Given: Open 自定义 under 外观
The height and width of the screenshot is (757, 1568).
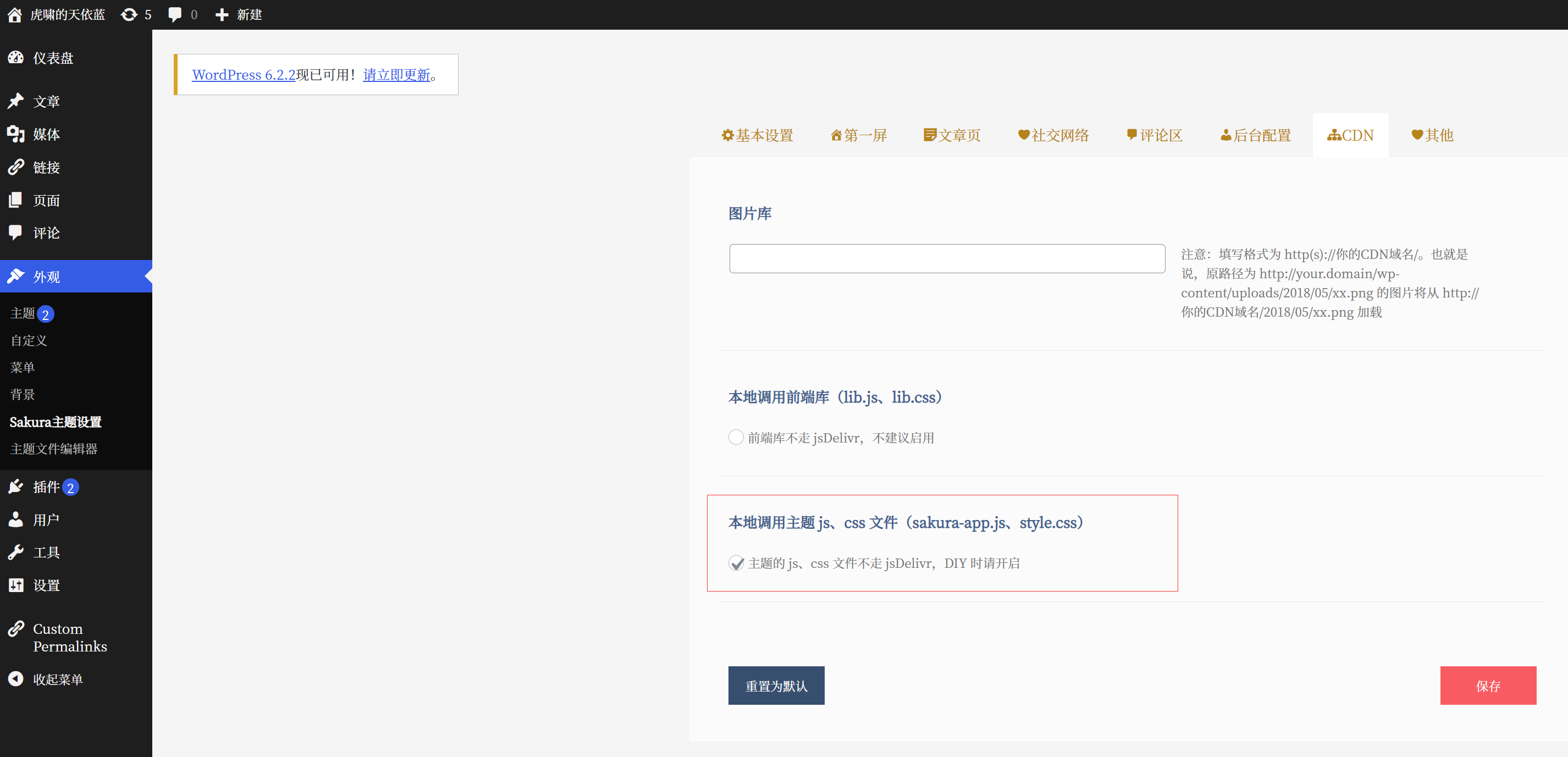Looking at the screenshot, I should pos(29,341).
